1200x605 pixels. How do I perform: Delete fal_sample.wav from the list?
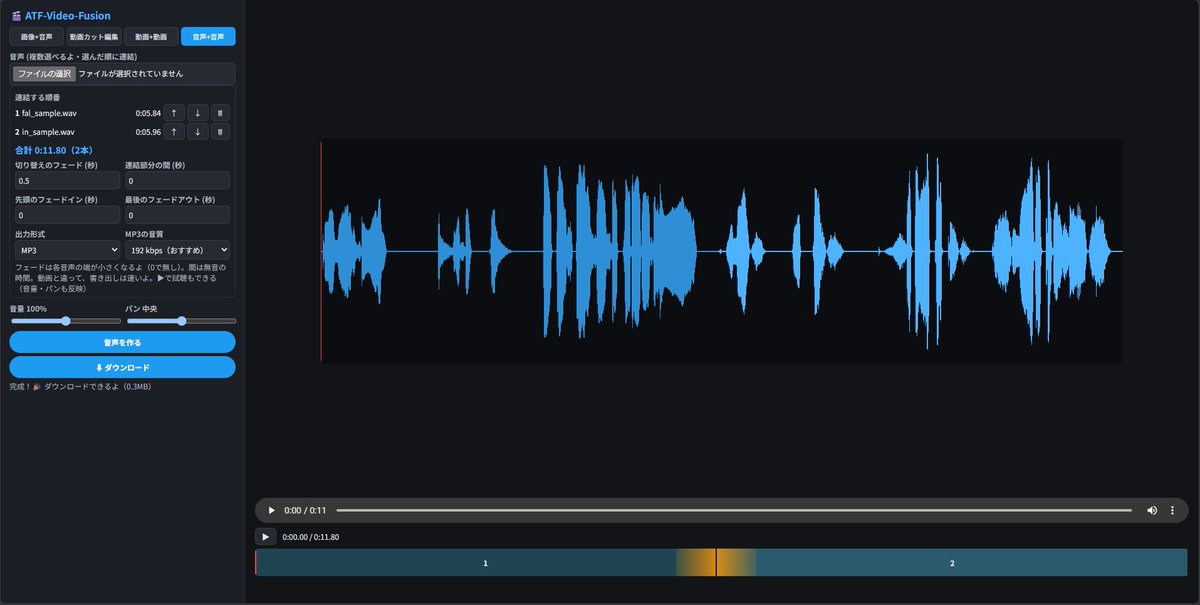tap(221, 113)
